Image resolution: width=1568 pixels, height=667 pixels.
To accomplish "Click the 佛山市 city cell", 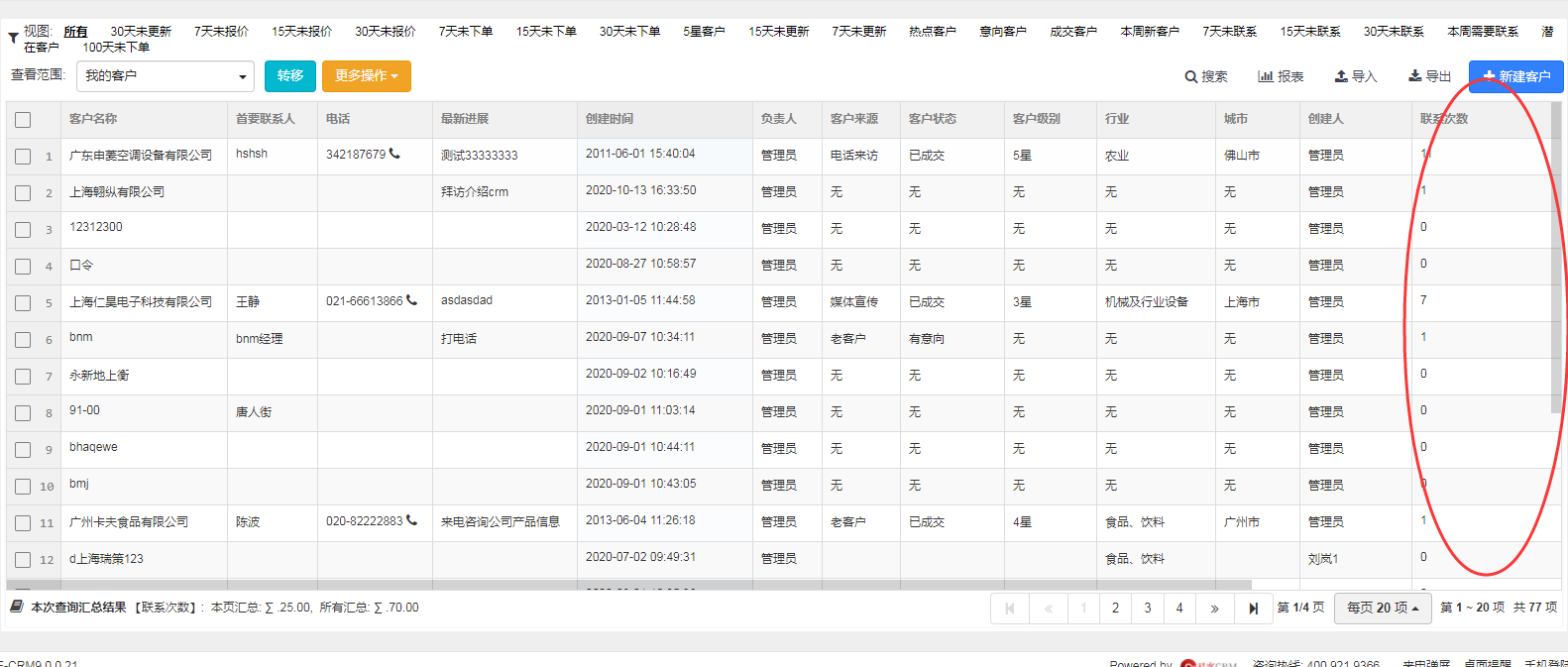I will 1242,156.
